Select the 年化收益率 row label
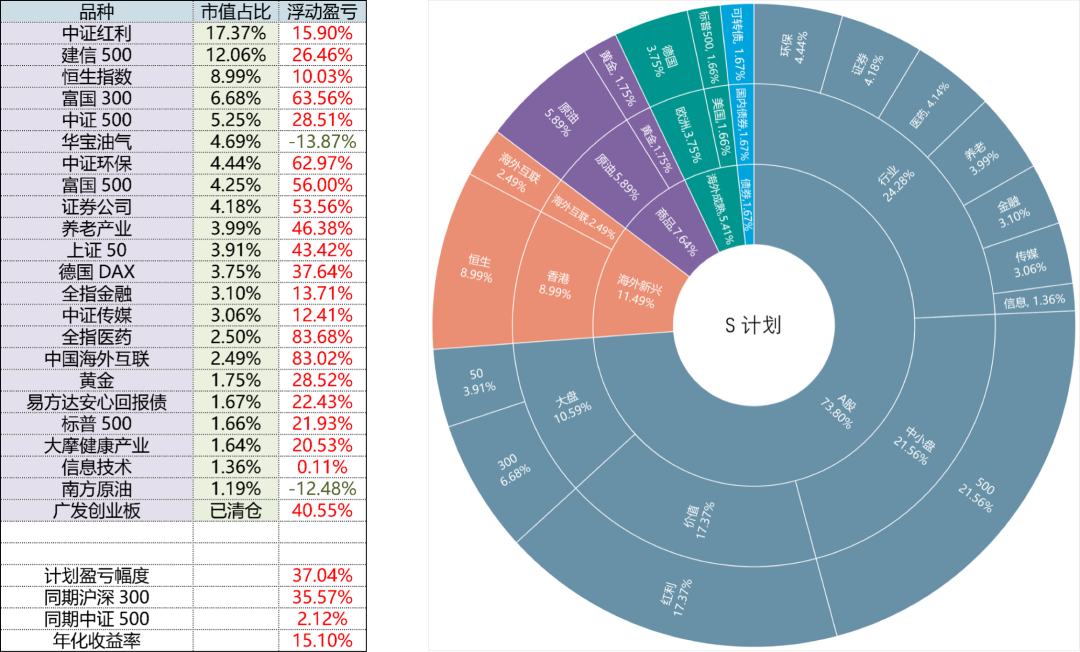Viewport: 1080px width, 652px height. 96,640
